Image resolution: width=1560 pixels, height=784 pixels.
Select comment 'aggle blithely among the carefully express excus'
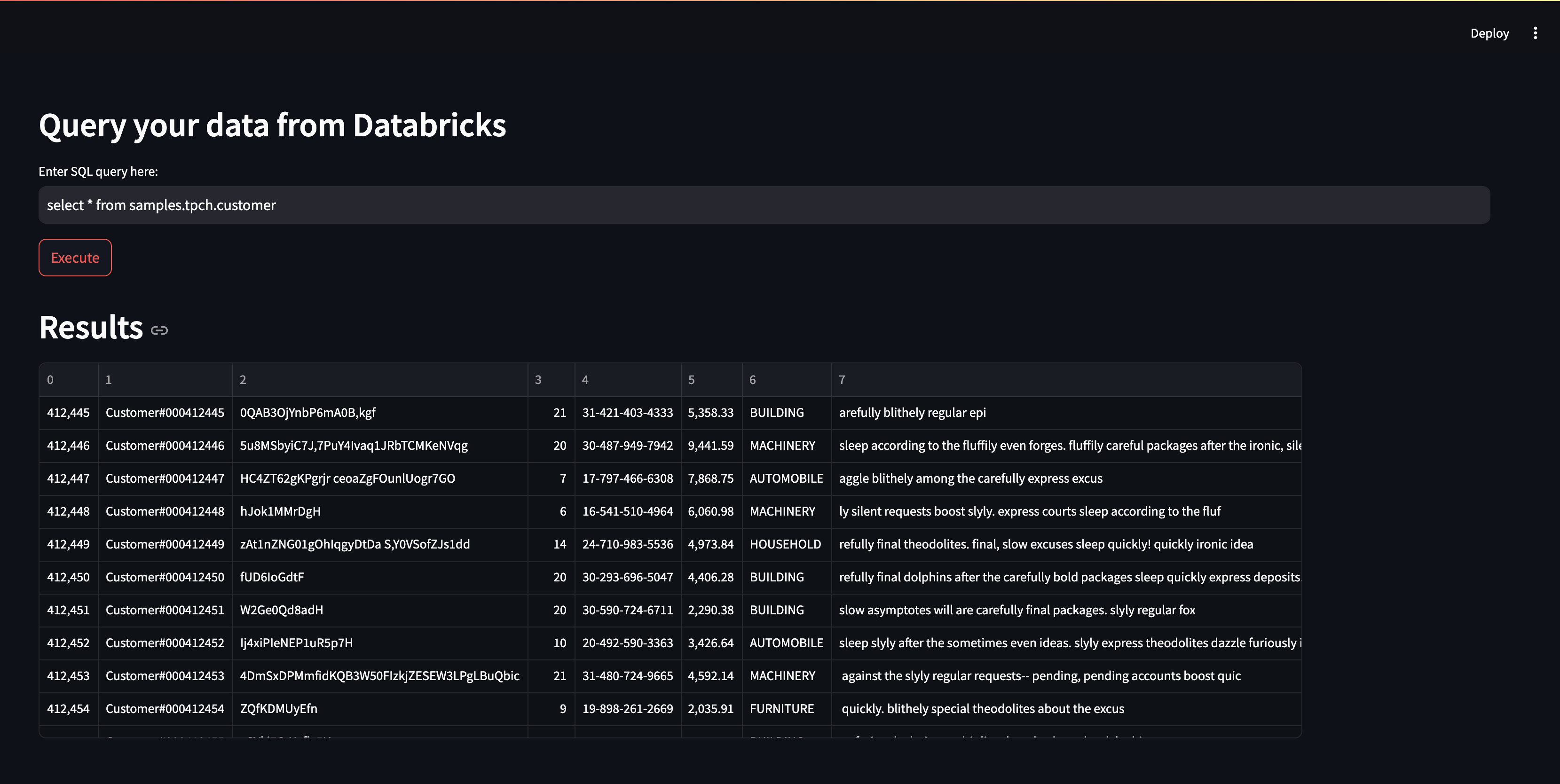[x=1066, y=478]
